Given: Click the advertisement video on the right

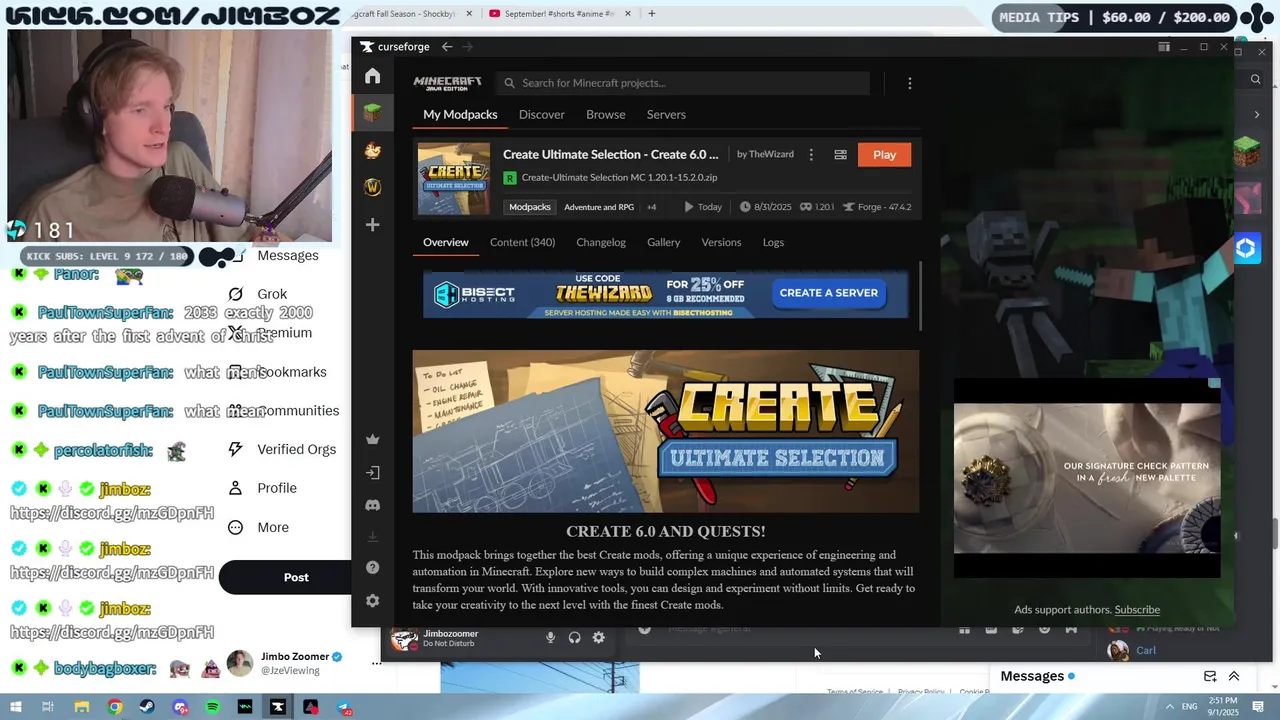Looking at the screenshot, I should click(1087, 478).
